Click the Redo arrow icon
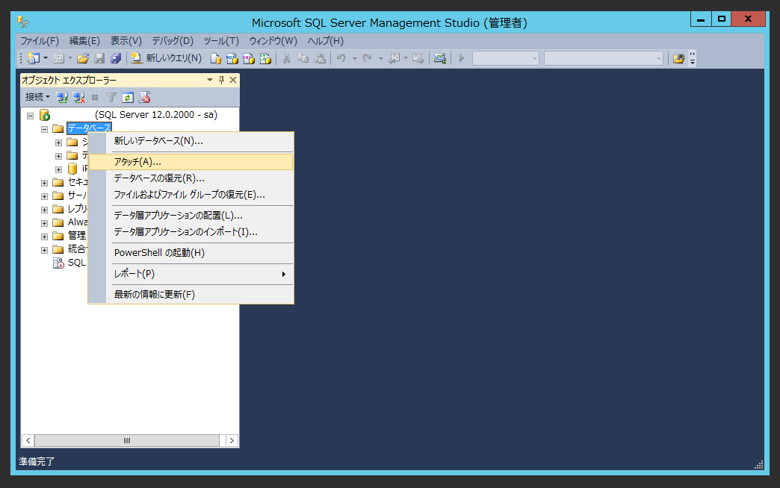Image resolution: width=780 pixels, height=488 pixels. (x=368, y=59)
